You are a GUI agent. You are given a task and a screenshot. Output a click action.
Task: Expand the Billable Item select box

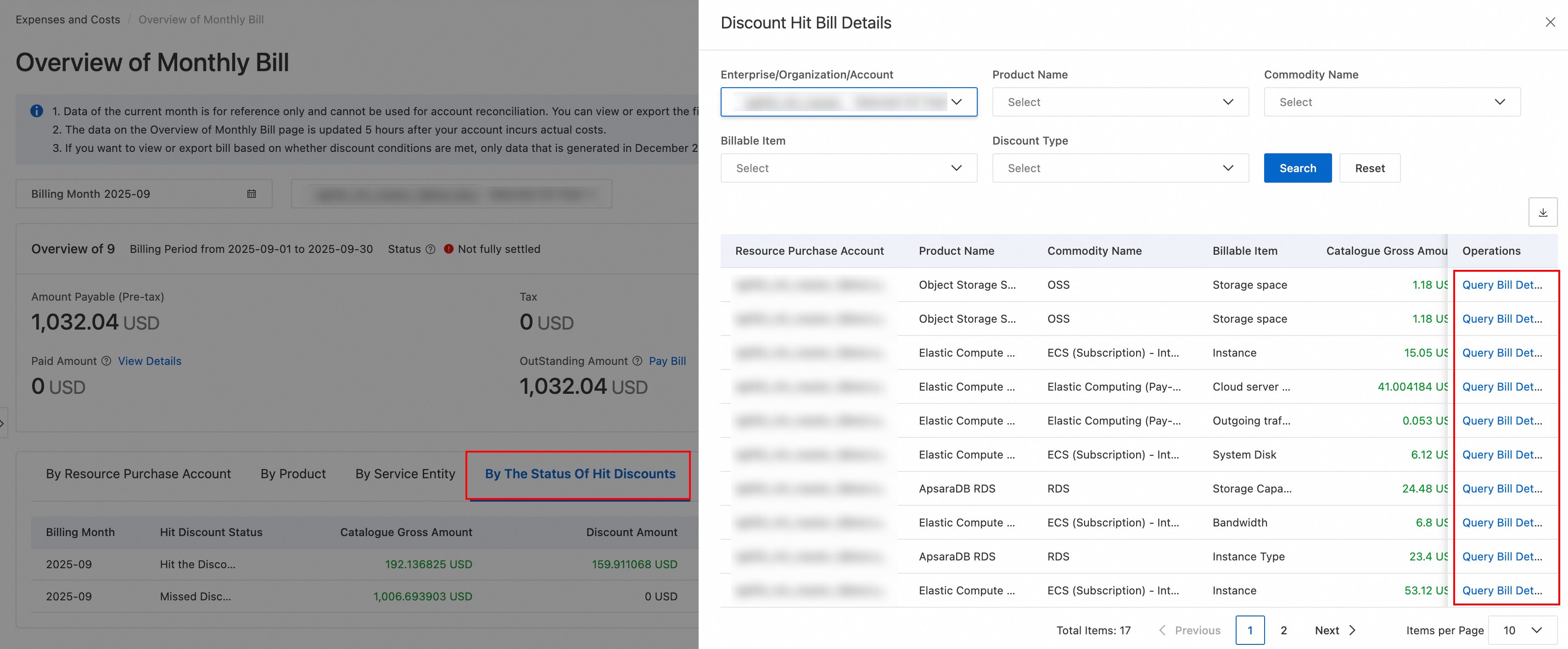click(849, 168)
